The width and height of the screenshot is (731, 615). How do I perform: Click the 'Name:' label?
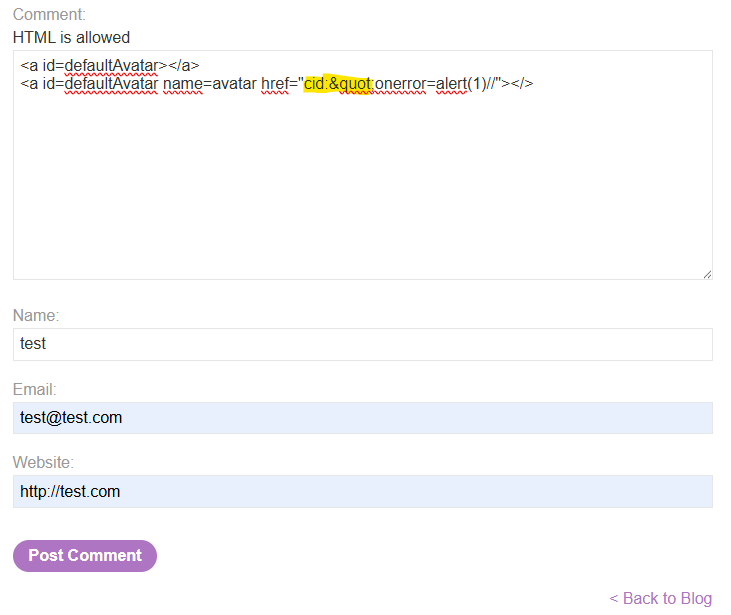point(36,316)
